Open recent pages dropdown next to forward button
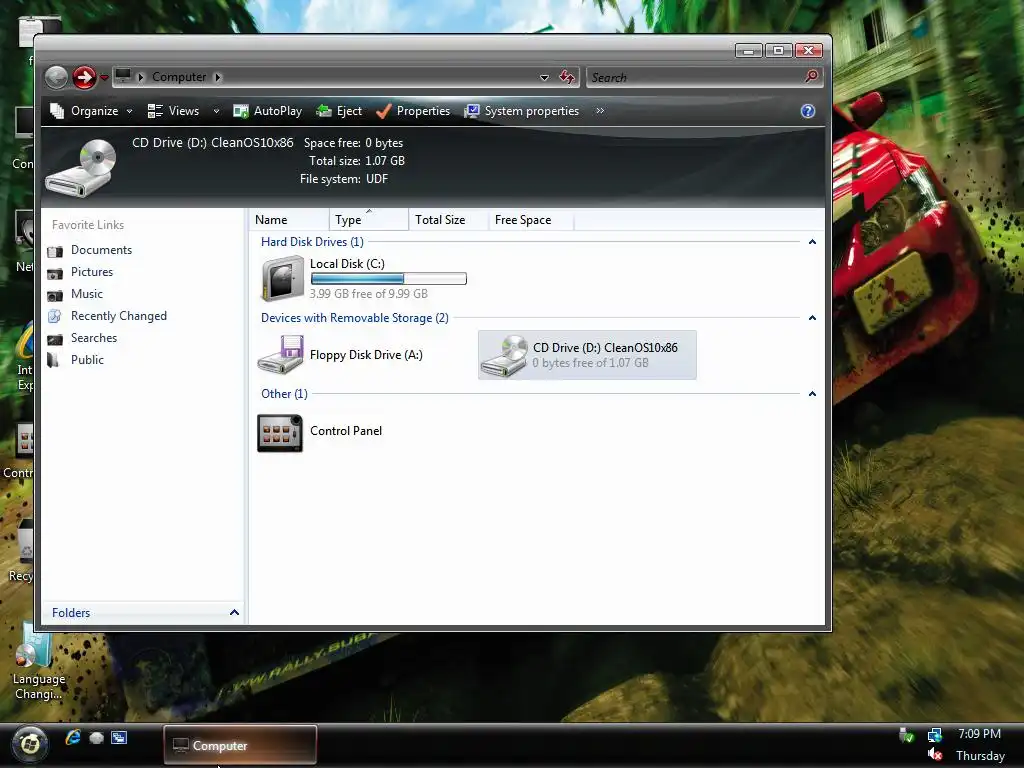Viewport: 1024px width, 768px height. [x=104, y=78]
